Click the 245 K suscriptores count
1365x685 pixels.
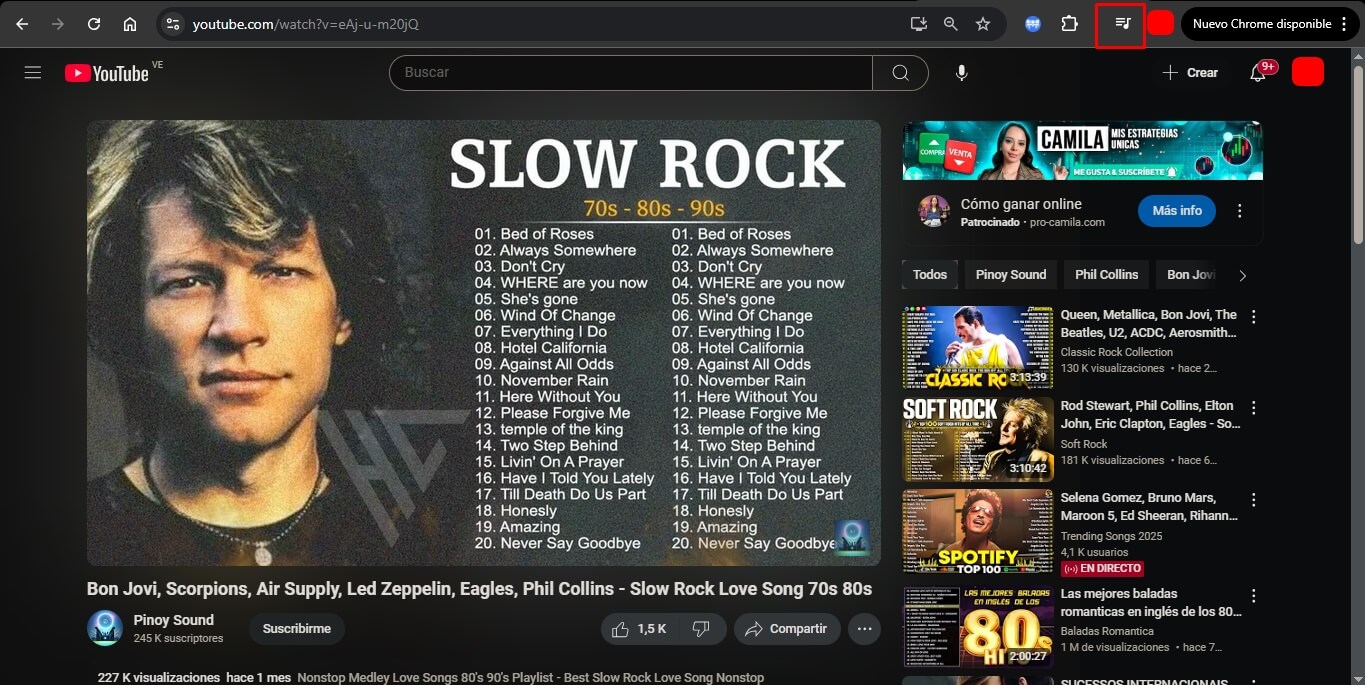(x=178, y=638)
